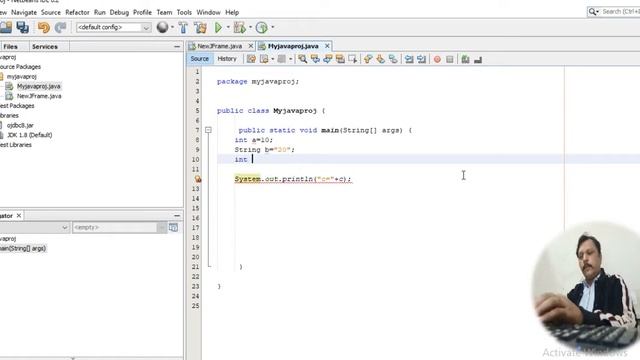Screen dimensions: 640x360
Task: Open the default config combo box
Action: click(113, 27)
